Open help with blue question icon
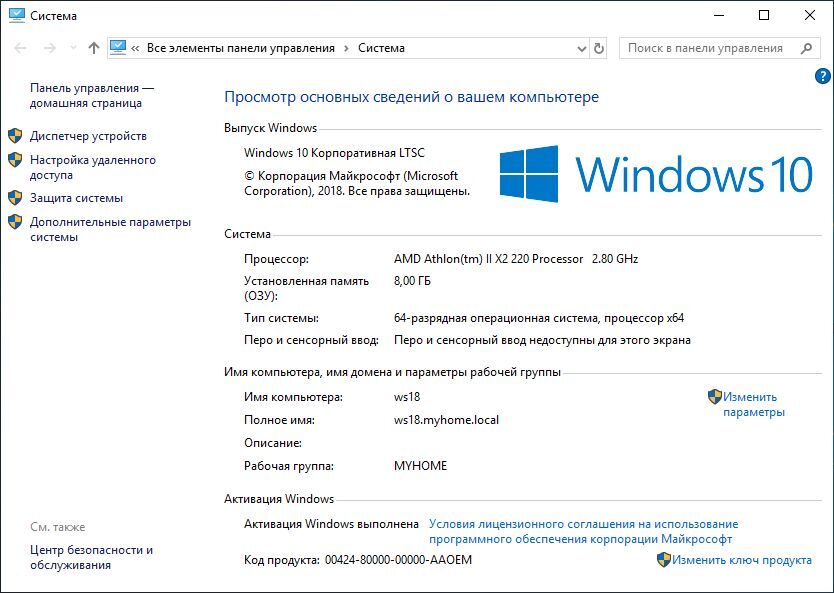 822,75
